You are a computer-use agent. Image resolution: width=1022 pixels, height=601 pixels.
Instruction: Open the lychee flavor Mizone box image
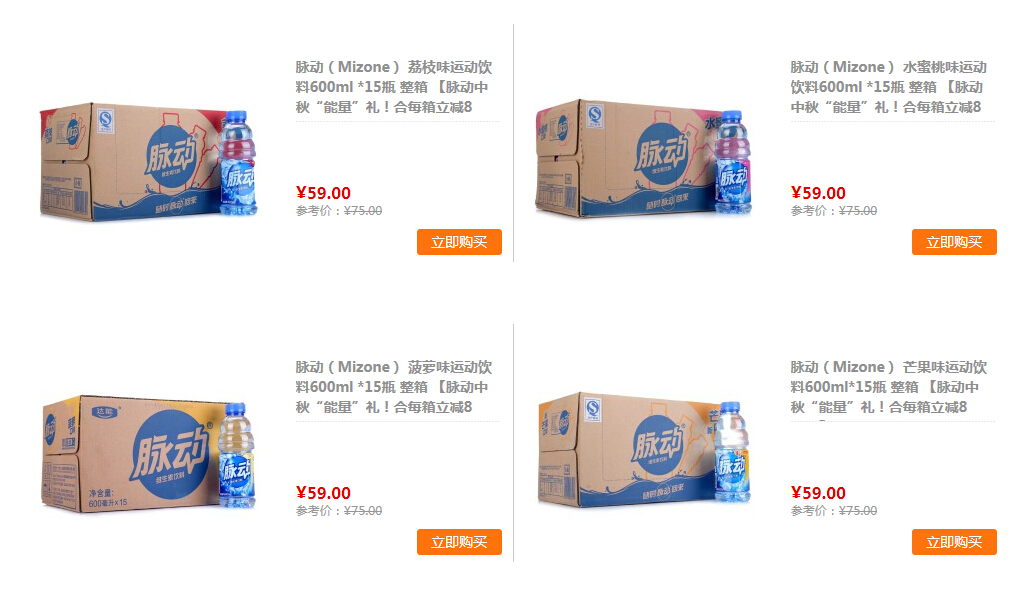tap(149, 162)
